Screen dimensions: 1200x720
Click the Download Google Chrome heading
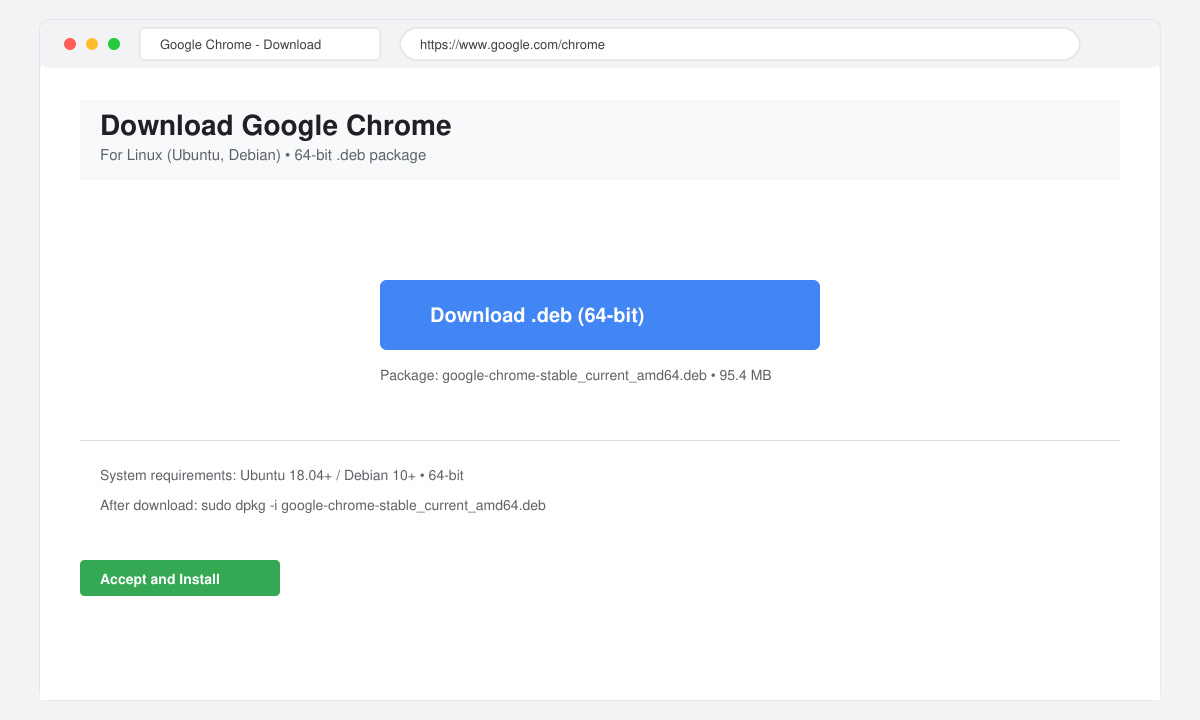click(276, 126)
